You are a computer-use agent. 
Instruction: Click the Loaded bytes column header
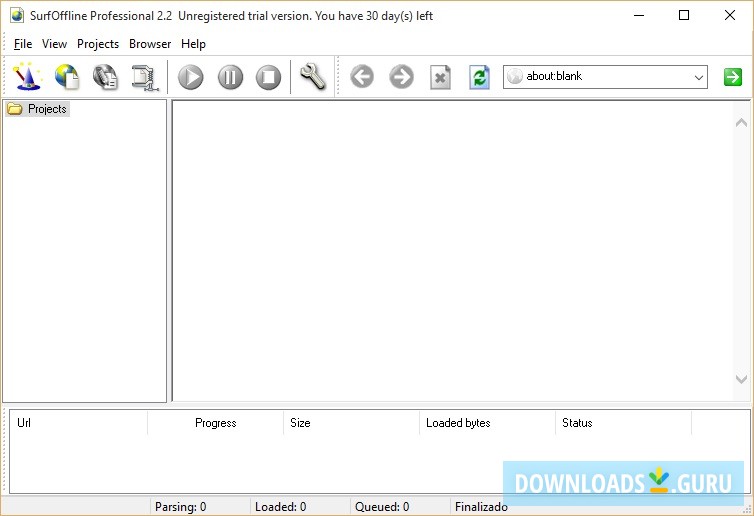click(x=488, y=423)
